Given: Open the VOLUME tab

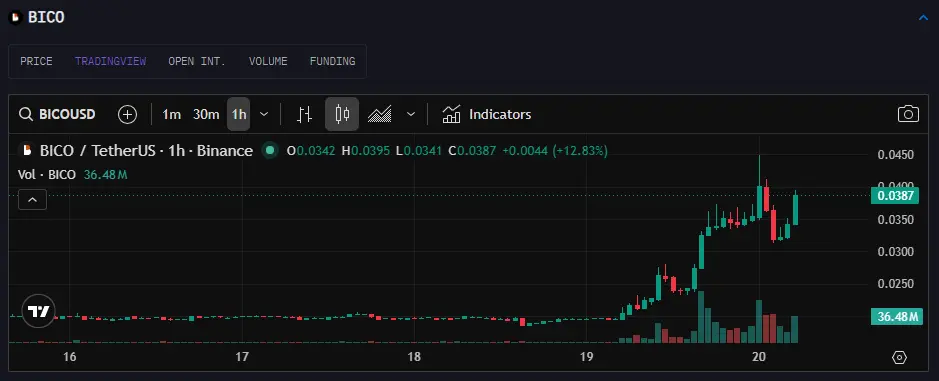Looking at the screenshot, I should [268, 61].
